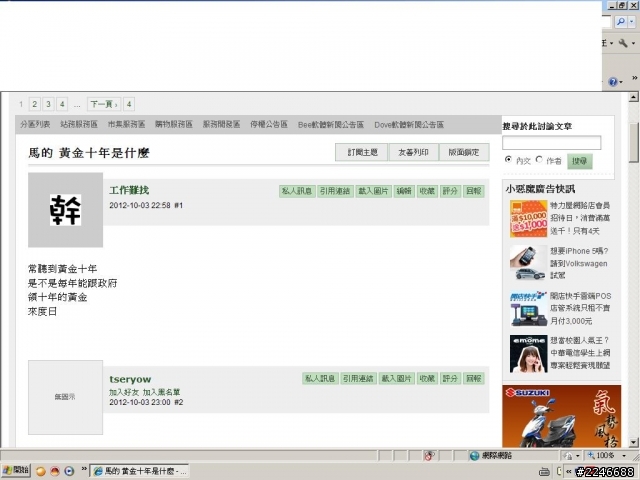Open the Help icon dropdown arrow
The height and width of the screenshot is (480, 640).
pos(621,82)
